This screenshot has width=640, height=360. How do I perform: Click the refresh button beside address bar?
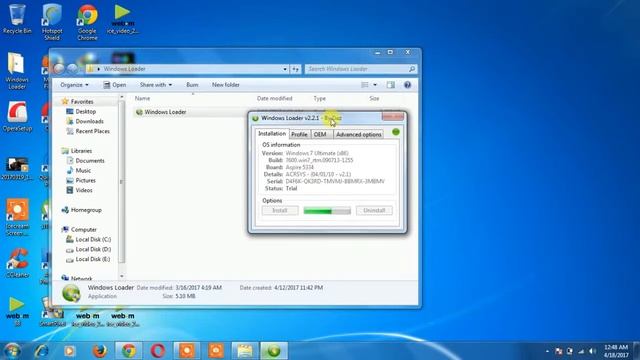pos(296,69)
